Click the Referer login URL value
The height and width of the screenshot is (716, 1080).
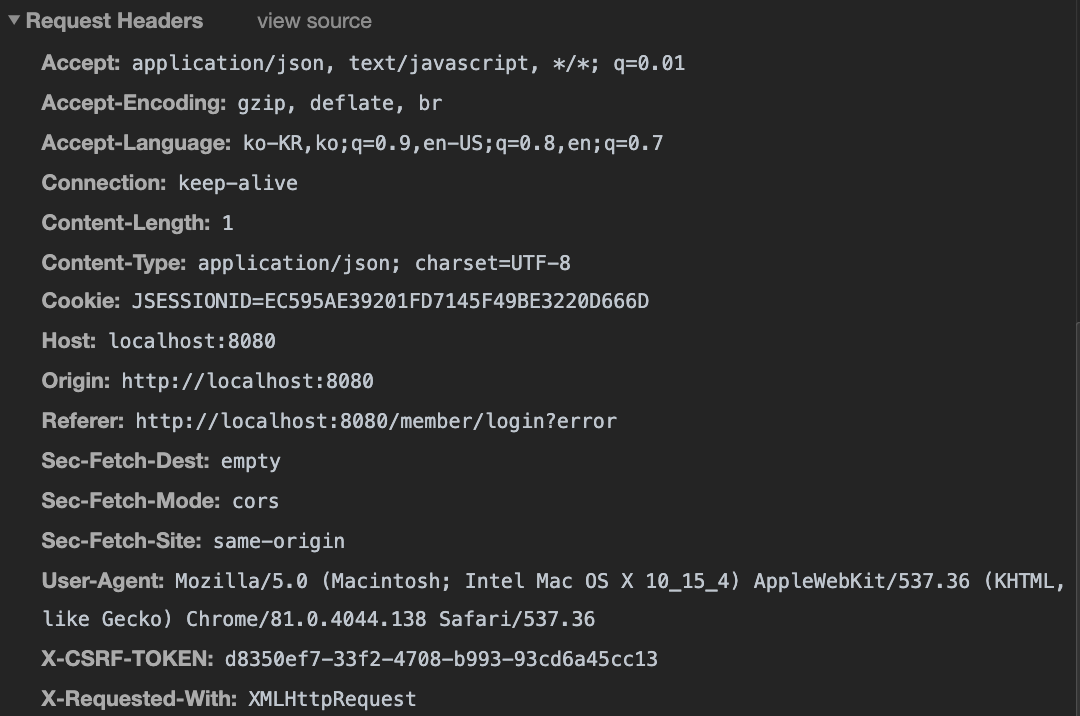[x=376, y=421]
